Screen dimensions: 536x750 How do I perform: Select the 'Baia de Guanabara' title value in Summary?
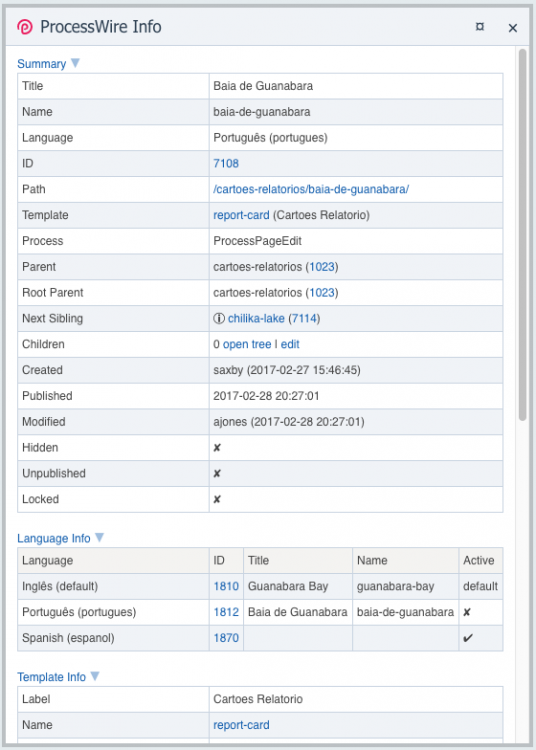click(263, 86)
